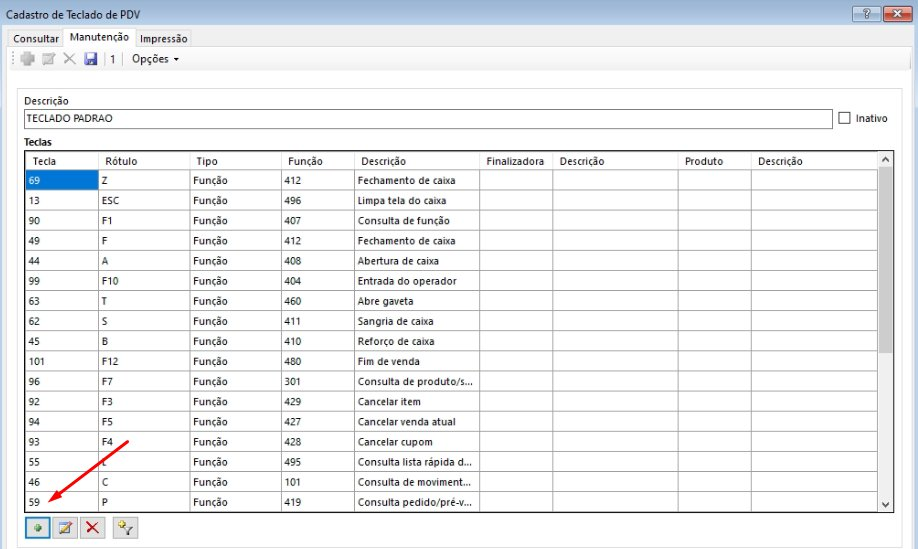Switch to the Consultar tab
Viewport: 918px width, 549px height.
click(36, 38)
